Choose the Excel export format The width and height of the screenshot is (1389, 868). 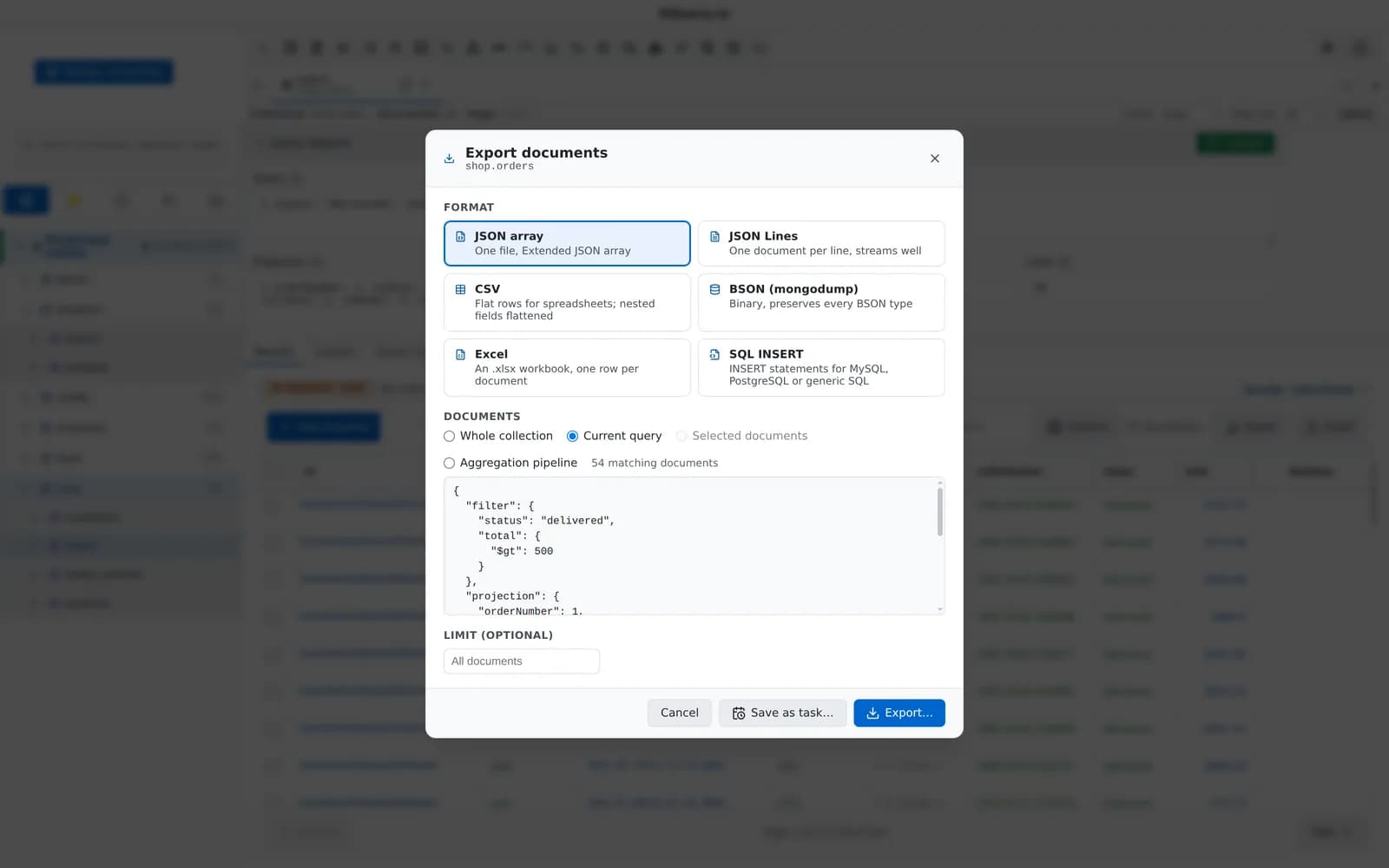(x=567, y=367)
